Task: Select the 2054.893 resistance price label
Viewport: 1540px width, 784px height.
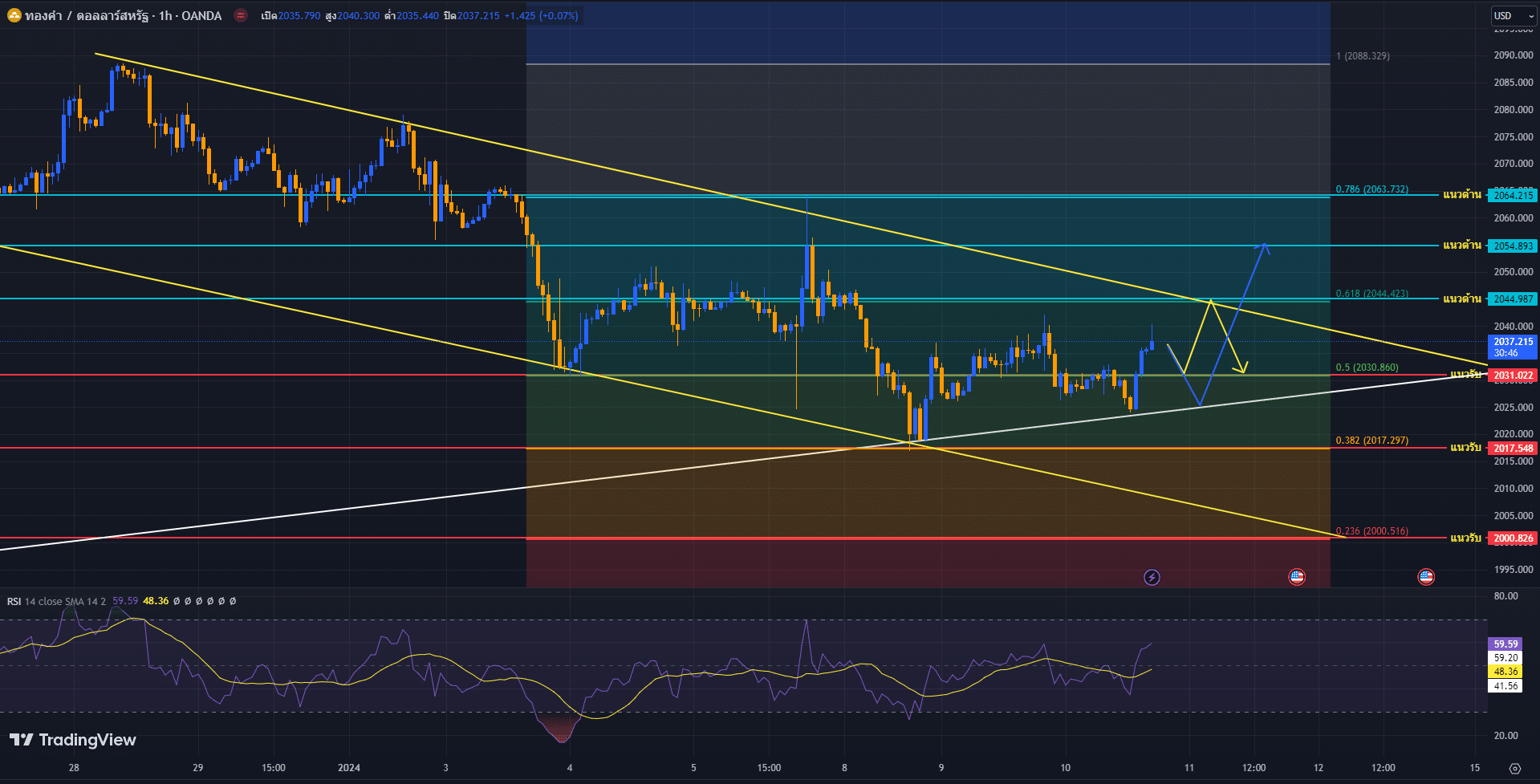Action: point(1513,246)
